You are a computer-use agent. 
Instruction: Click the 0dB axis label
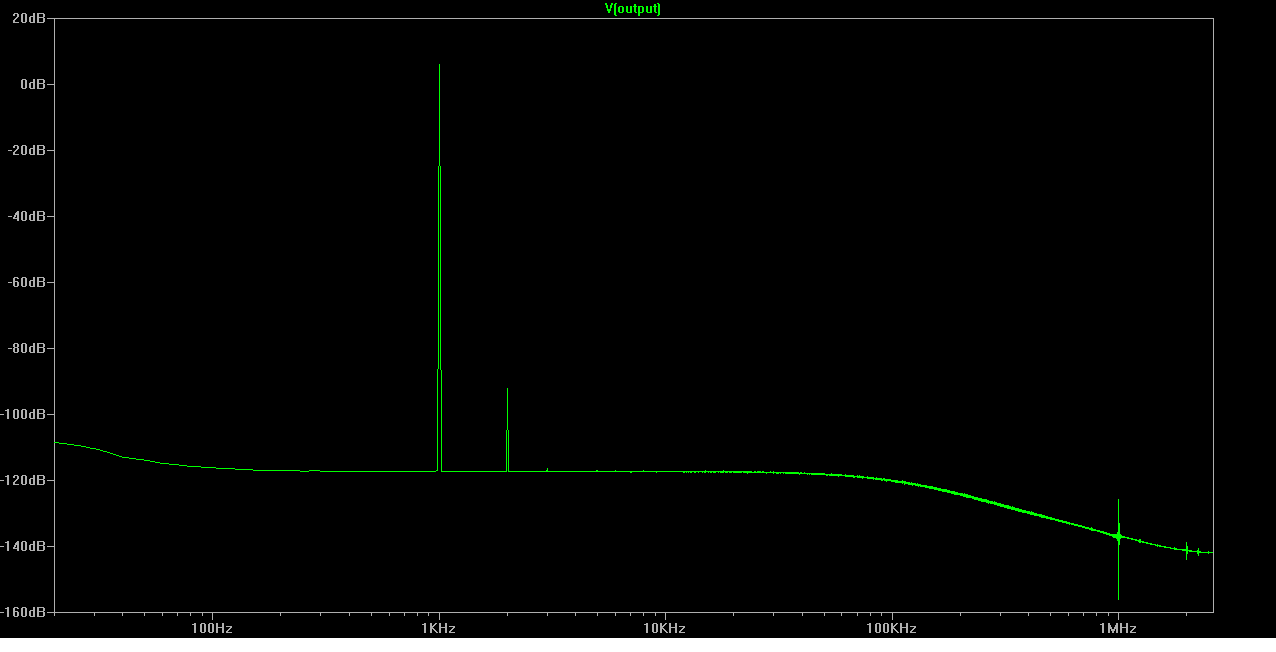35,84
